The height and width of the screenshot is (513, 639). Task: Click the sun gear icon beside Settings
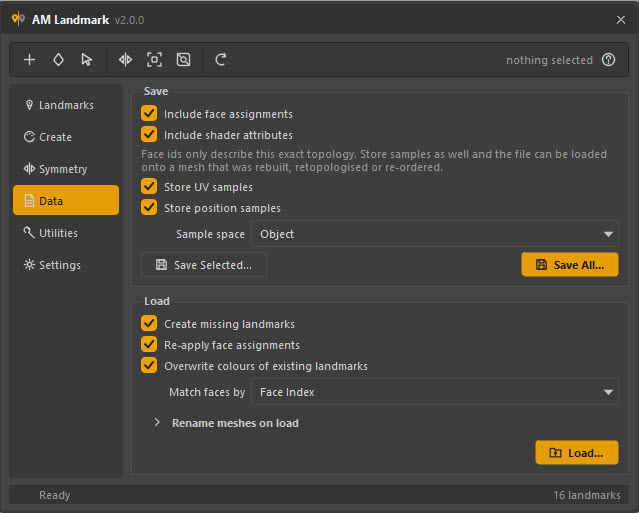(29, 265)
